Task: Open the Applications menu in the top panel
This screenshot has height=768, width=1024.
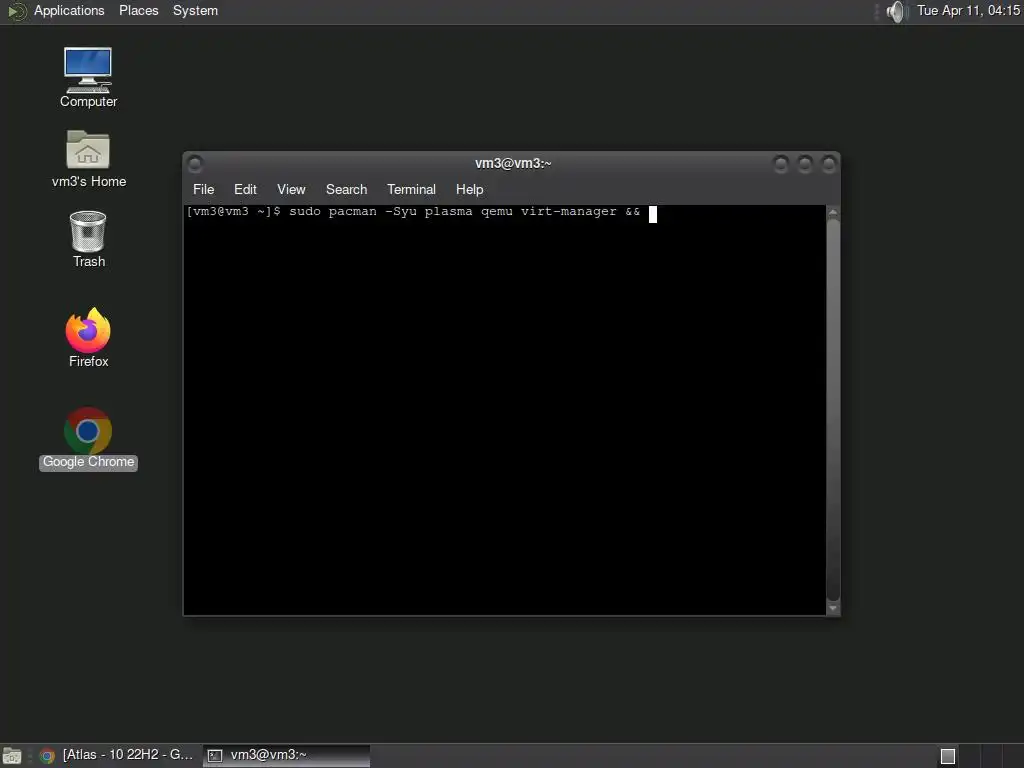Action: [x=69, y=10]
